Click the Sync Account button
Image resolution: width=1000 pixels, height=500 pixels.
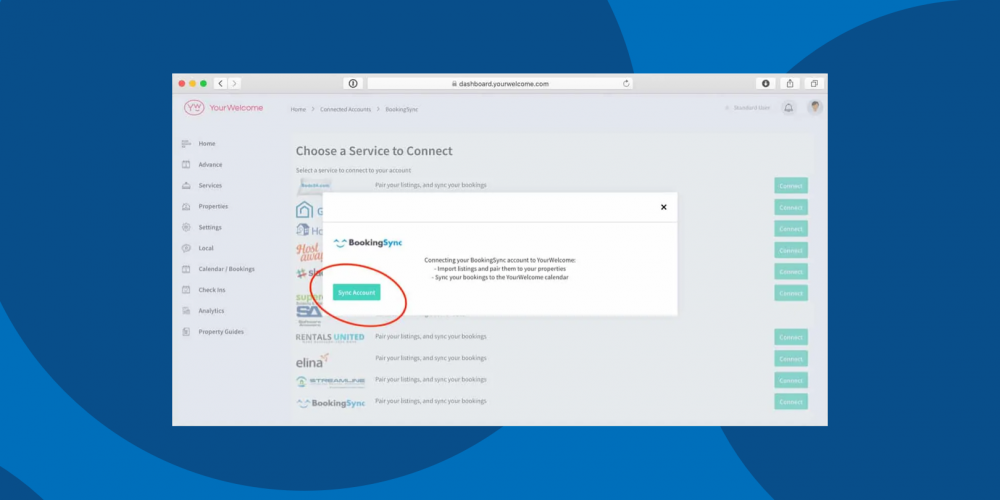tap(356, 292)
